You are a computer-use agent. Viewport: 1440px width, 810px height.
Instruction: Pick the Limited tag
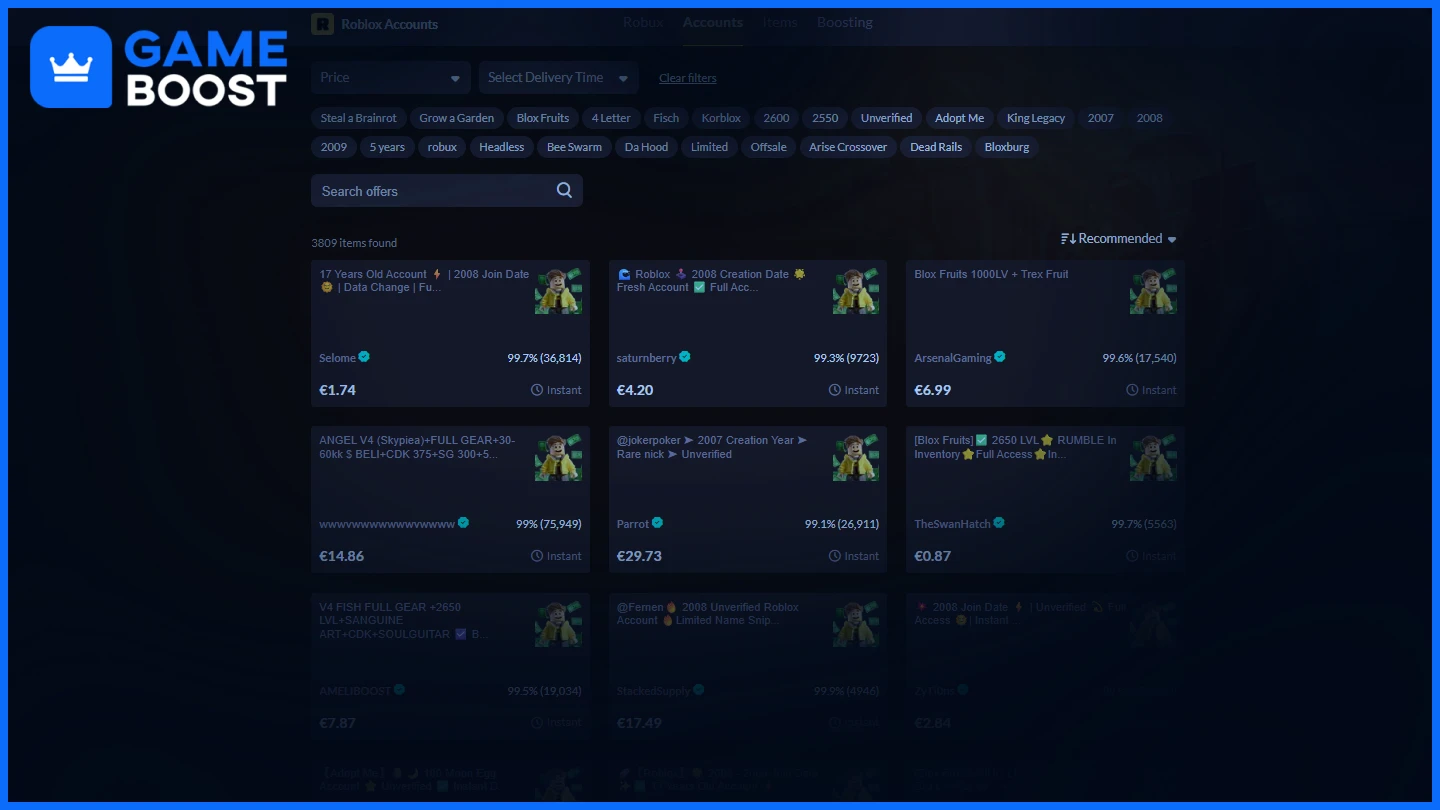[710, 147]
